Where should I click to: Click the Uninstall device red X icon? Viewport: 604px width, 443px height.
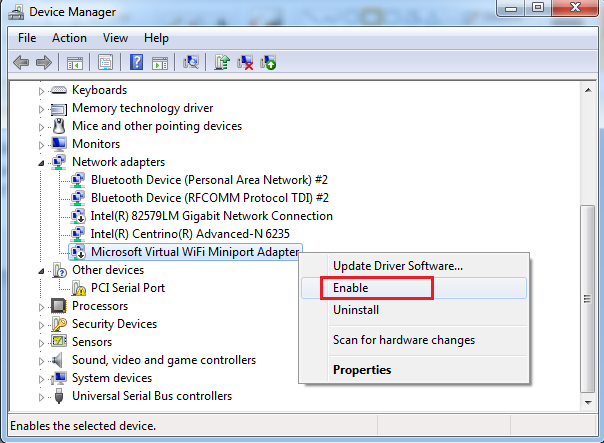(245, 62)
